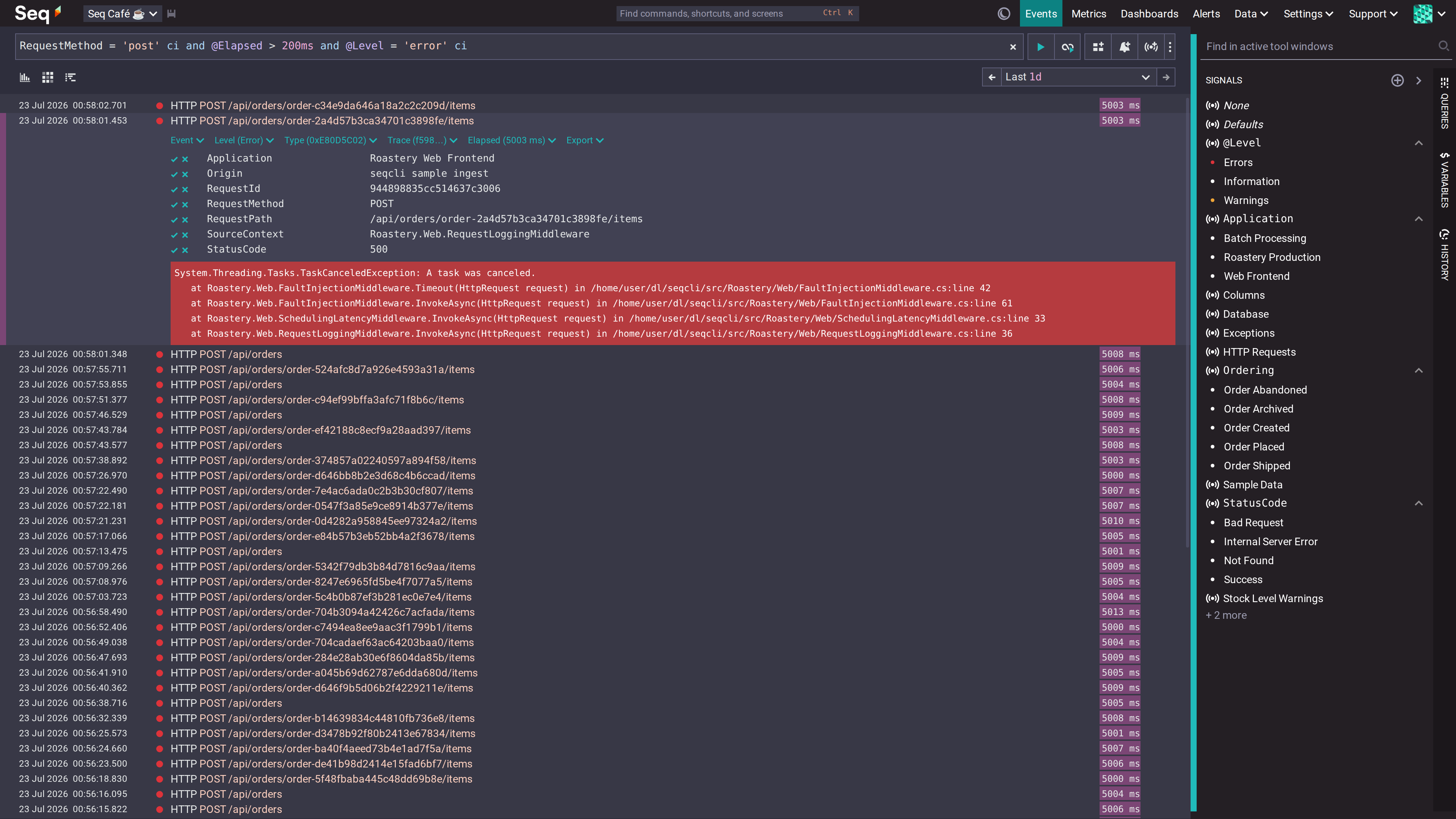The width and height of the screenshot is (1456, 819).
Task: Select the Errors signal
Action: click(1238, 163)
